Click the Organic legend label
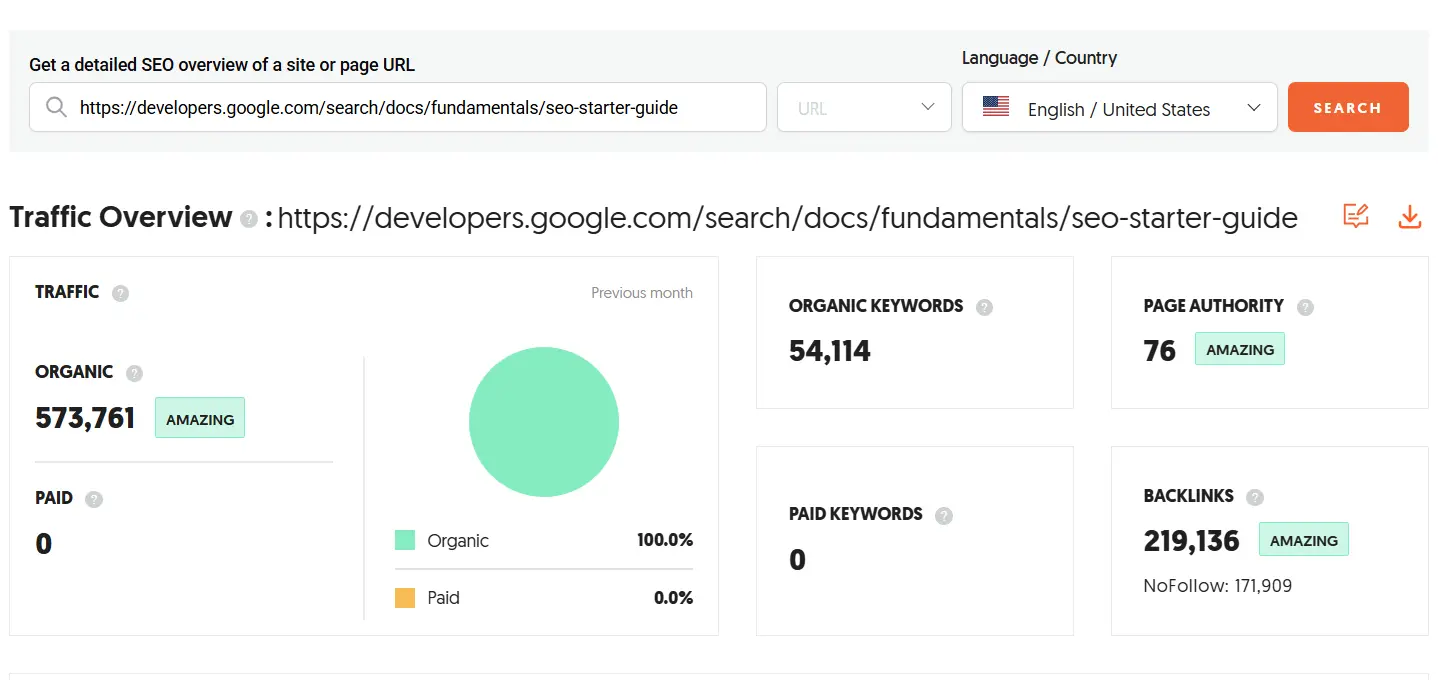The height and width of the screenshot is (680, 1438). click(x=458, y=541)
